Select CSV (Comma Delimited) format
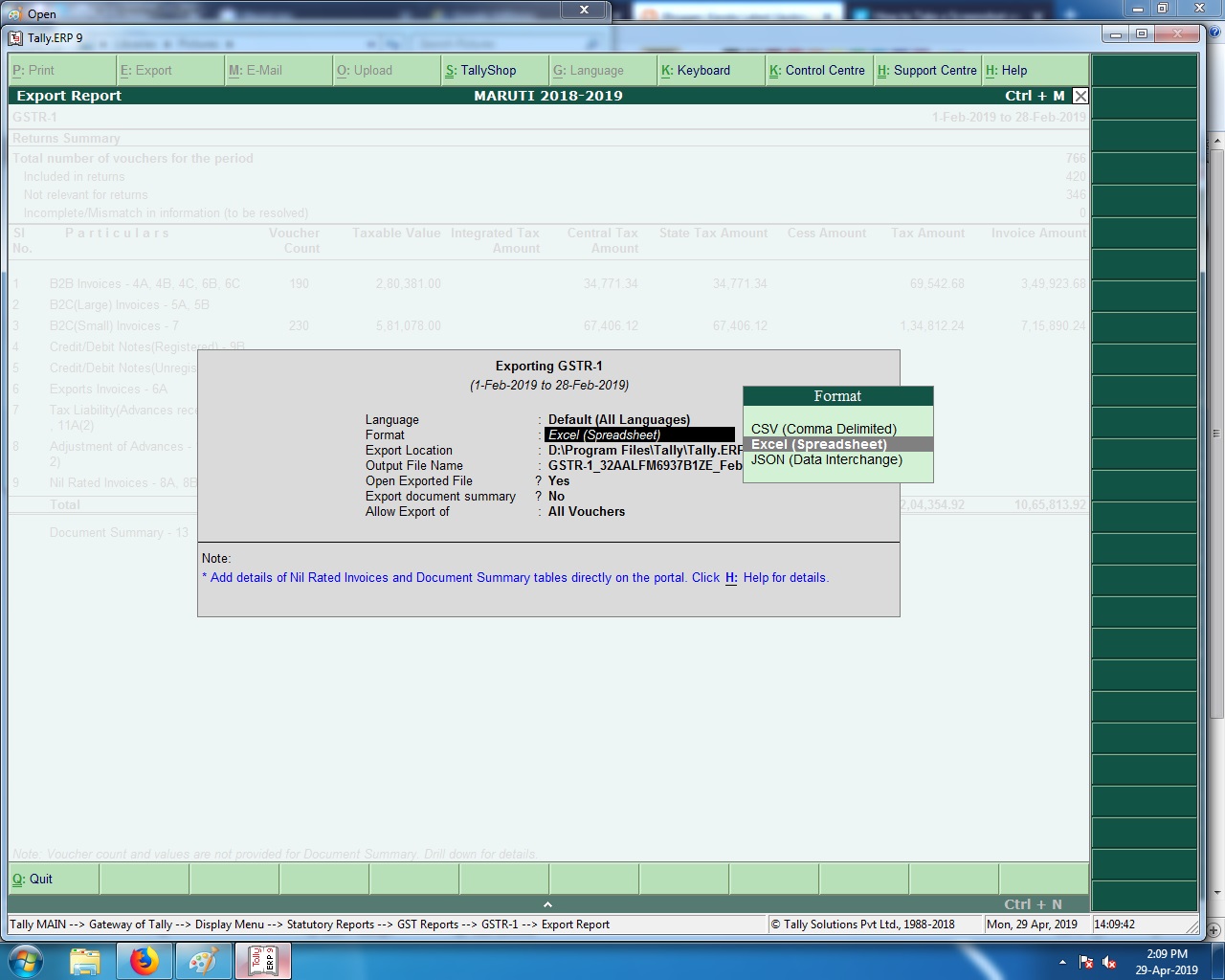1225x980 pixels. [824, 429]
